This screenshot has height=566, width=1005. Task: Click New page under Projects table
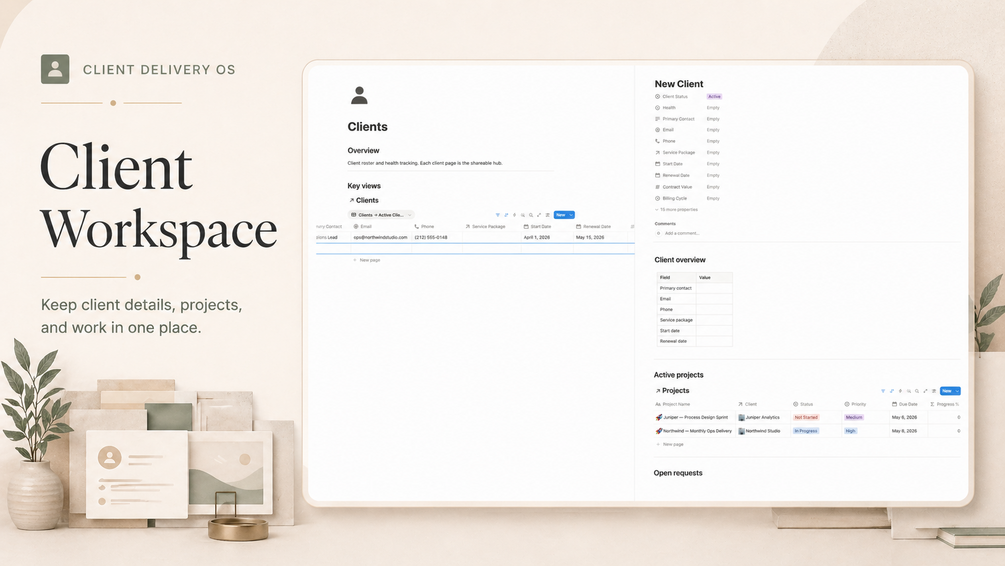click(x=670, y=444)
